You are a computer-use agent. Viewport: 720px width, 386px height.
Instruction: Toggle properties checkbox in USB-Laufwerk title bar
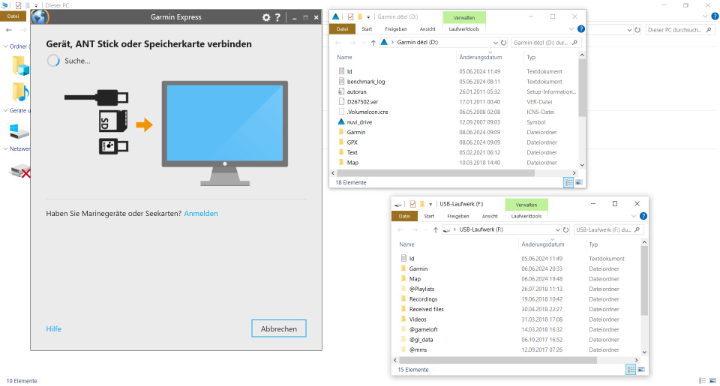point(412,204)
